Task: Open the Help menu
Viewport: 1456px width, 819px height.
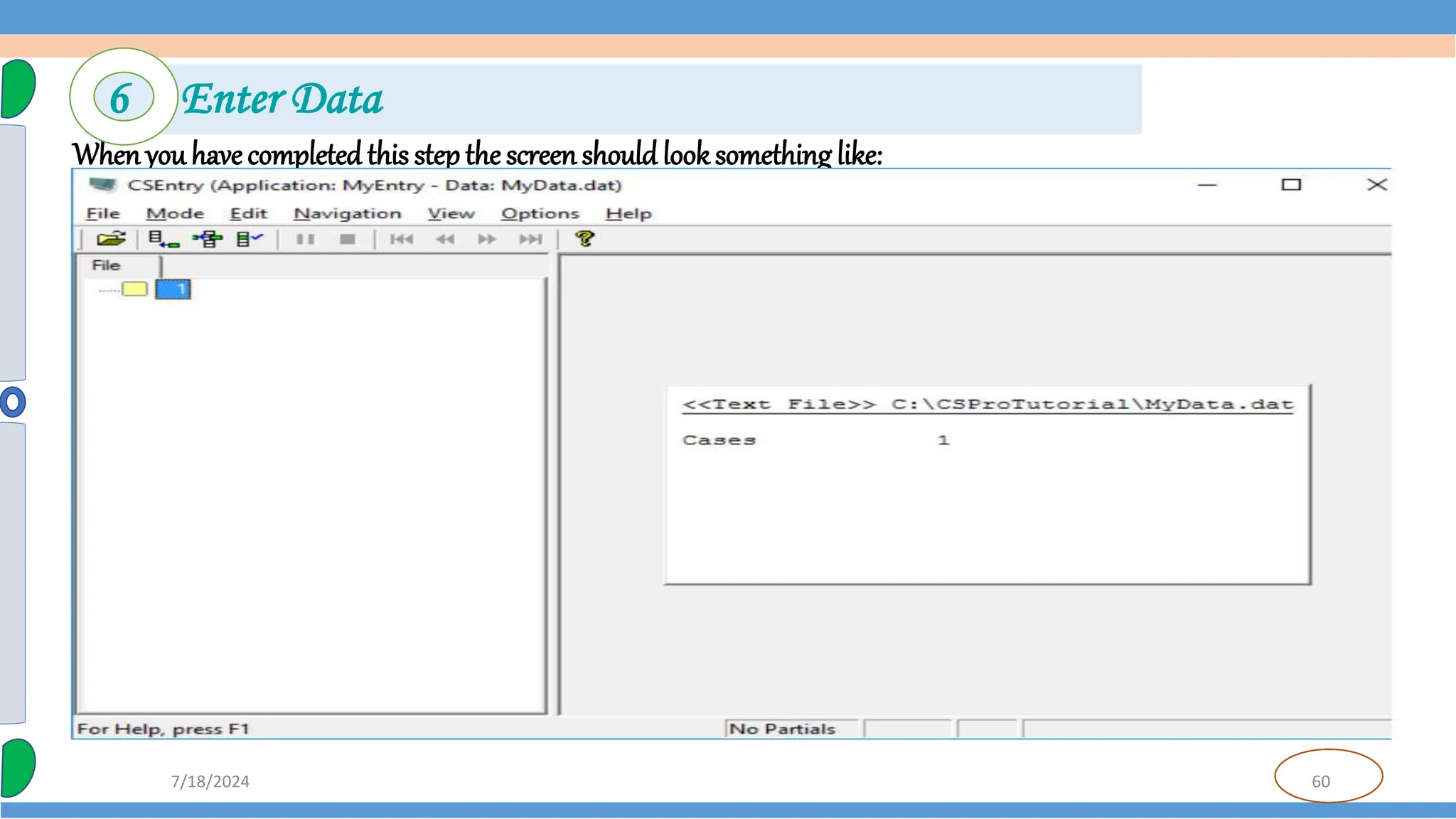Action: point(628,213)
